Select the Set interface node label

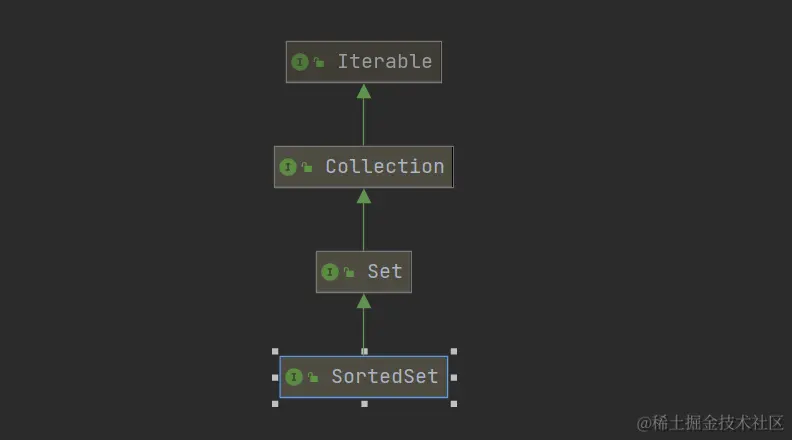384,272
